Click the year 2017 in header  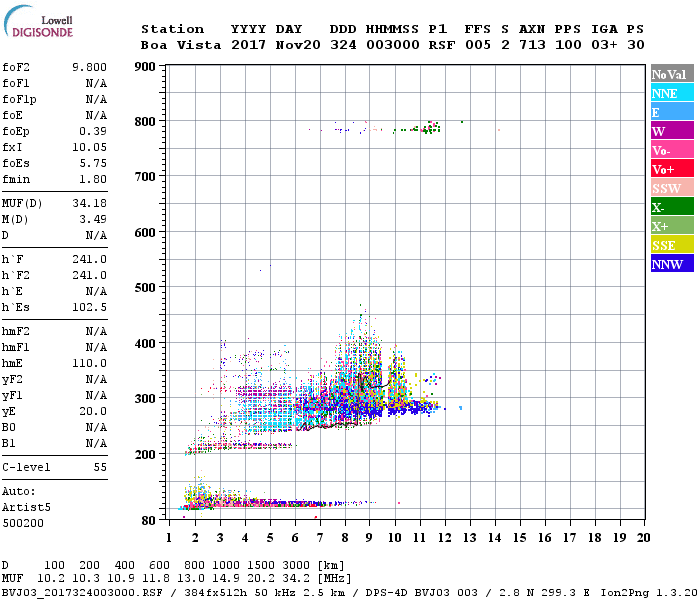point(248,45)
